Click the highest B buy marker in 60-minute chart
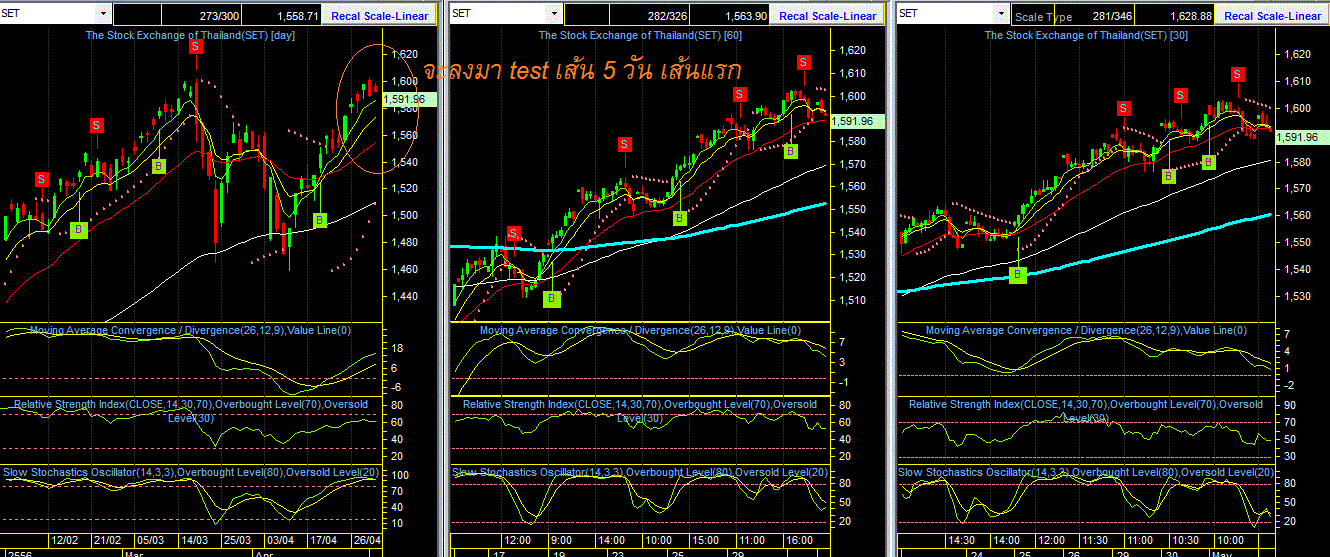The height and width of the screenshot is (557, 1330). point(790,151)
